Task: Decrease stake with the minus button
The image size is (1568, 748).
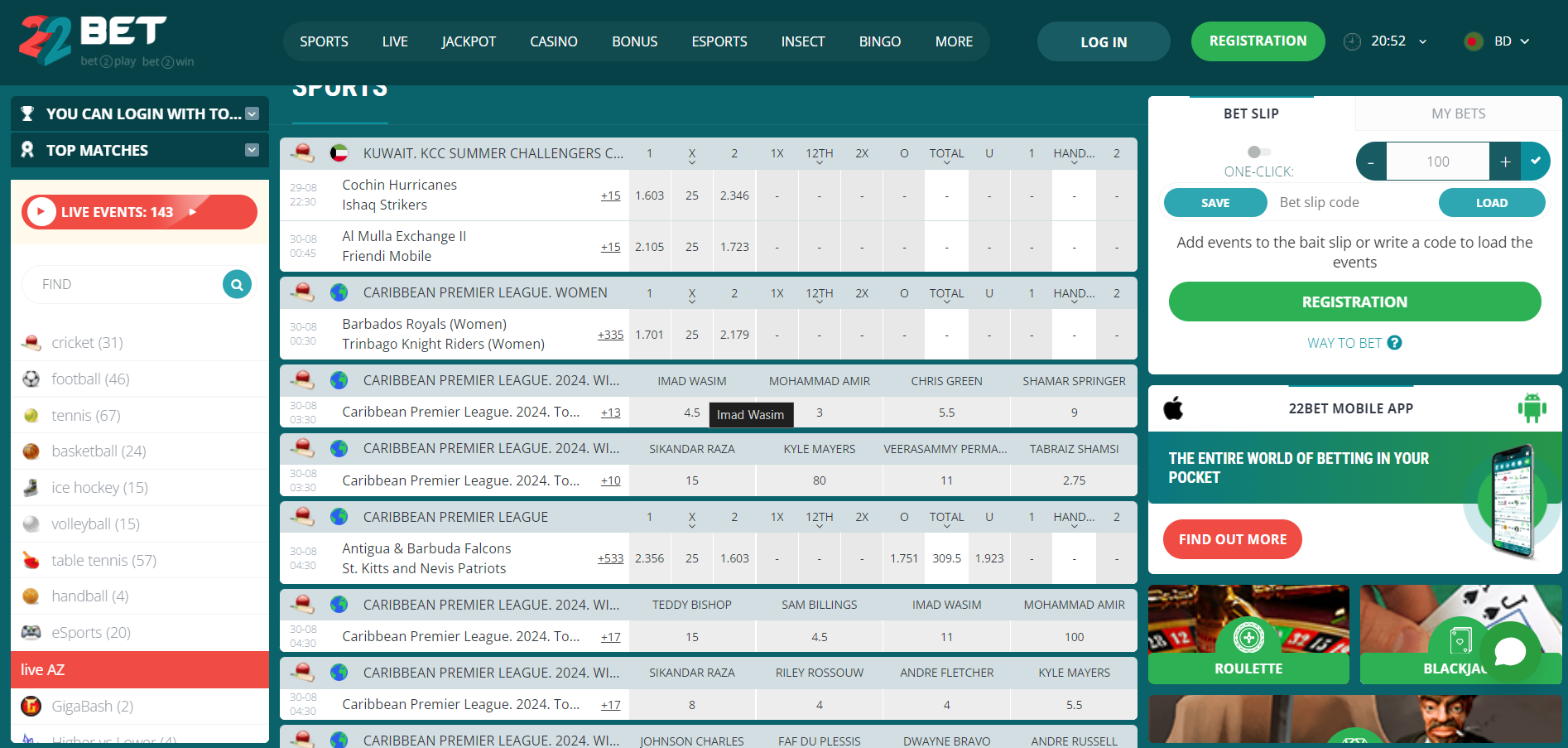Action: (x=1371, y=162)
